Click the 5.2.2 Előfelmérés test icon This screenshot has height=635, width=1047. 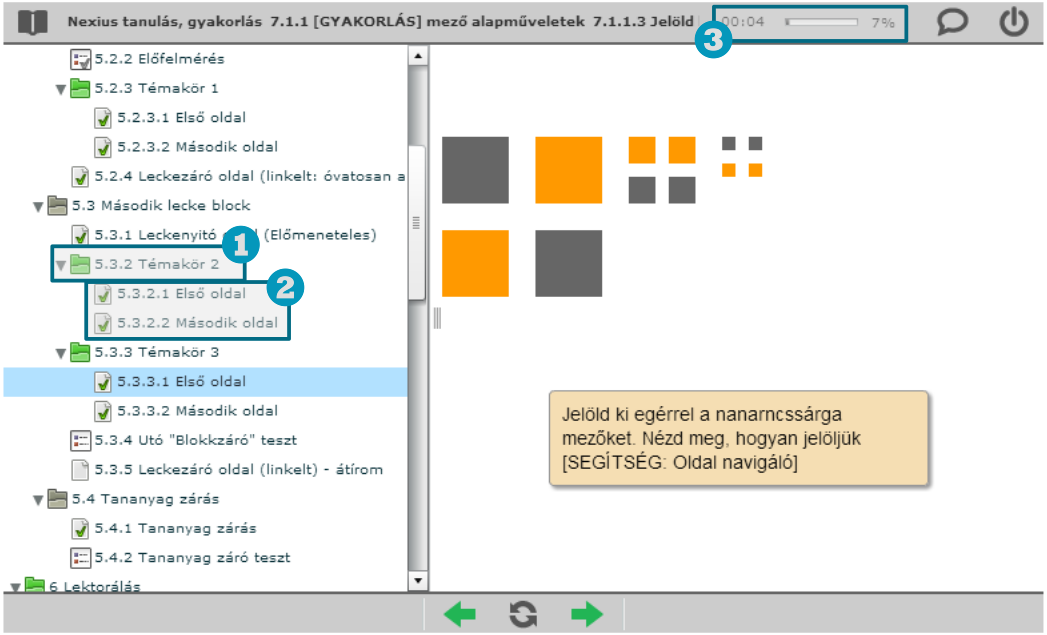pos(81,59)
